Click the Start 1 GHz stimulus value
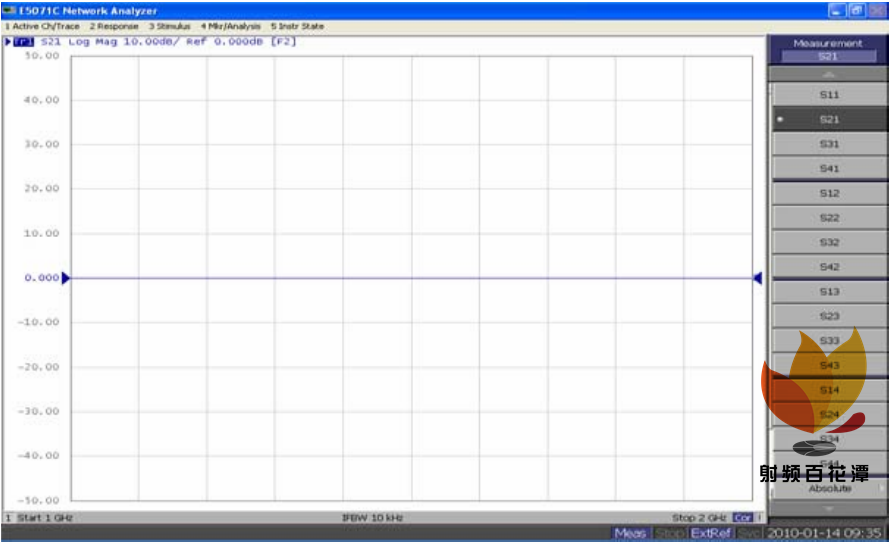The image size is (889, 544). click(x=45, y=517)
